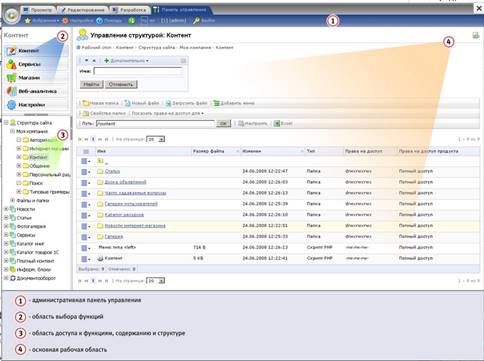This screenshot has width=484, height=361.
Task: Open the Настройки section in left sidebar
Action: [36, 105]
